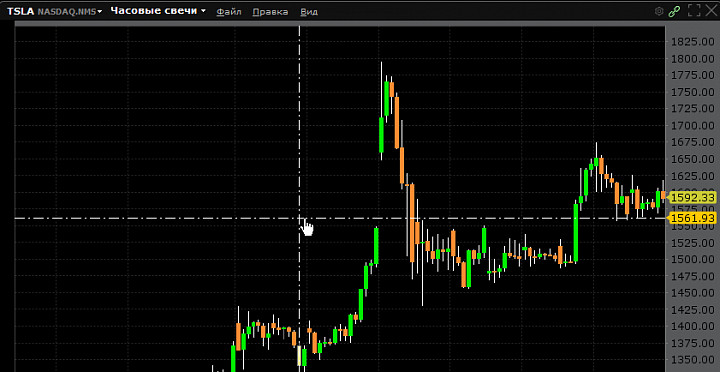Close the chart panel with the X
This screenshot has height=372, width=720.
pos(711,11)
